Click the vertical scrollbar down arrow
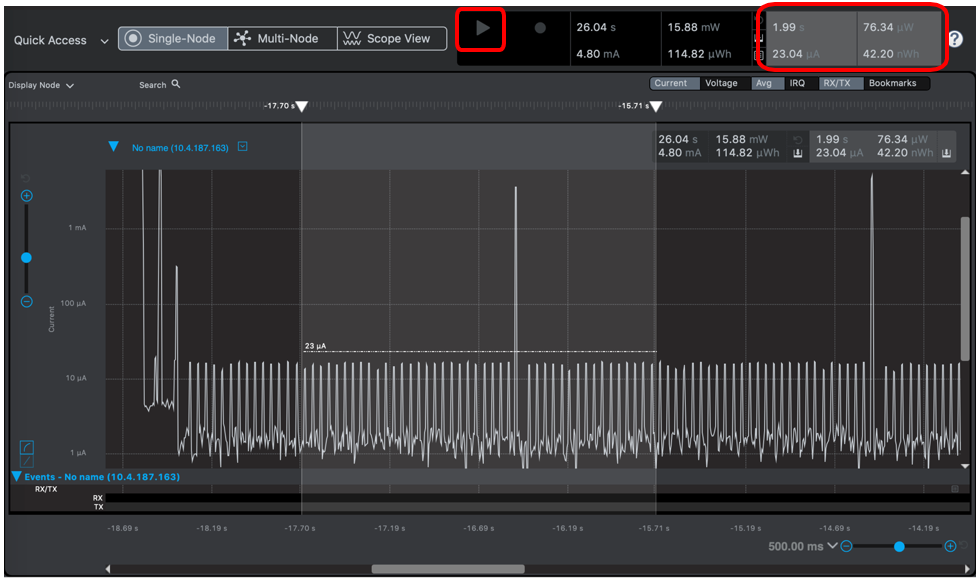 pyautogui.click(x=965, y=466)
